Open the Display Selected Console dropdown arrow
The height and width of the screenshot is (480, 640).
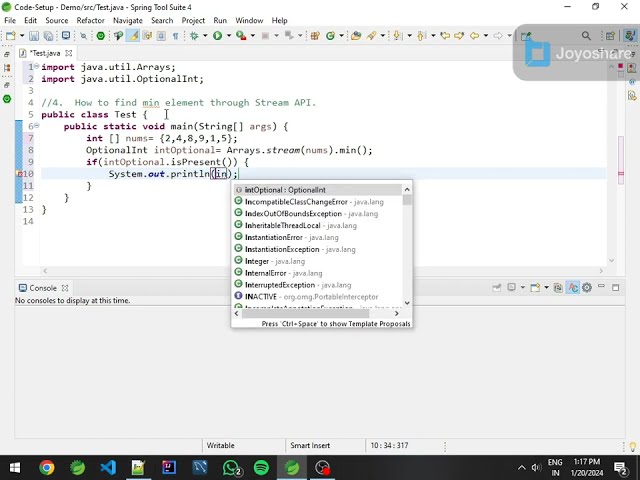522,288
